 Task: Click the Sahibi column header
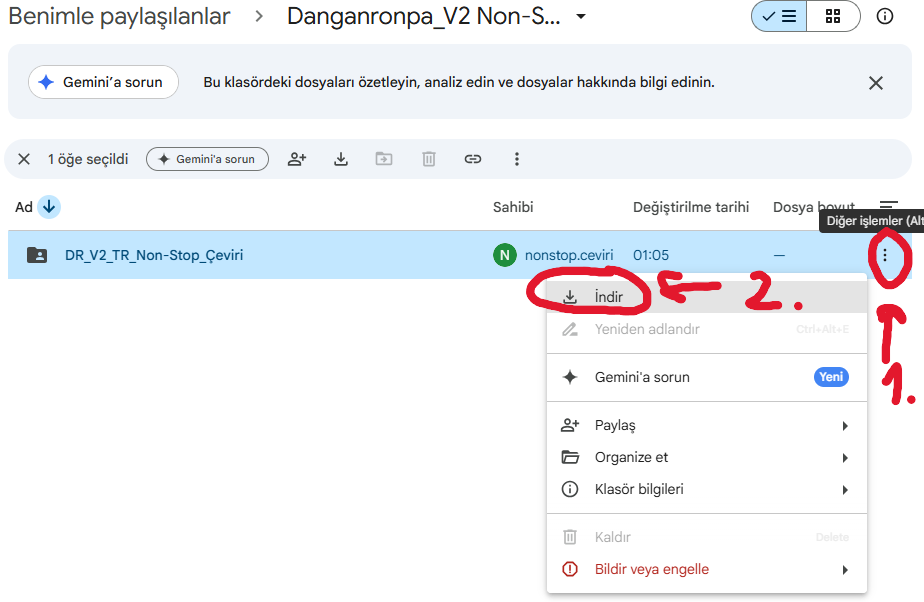point(513,207)
